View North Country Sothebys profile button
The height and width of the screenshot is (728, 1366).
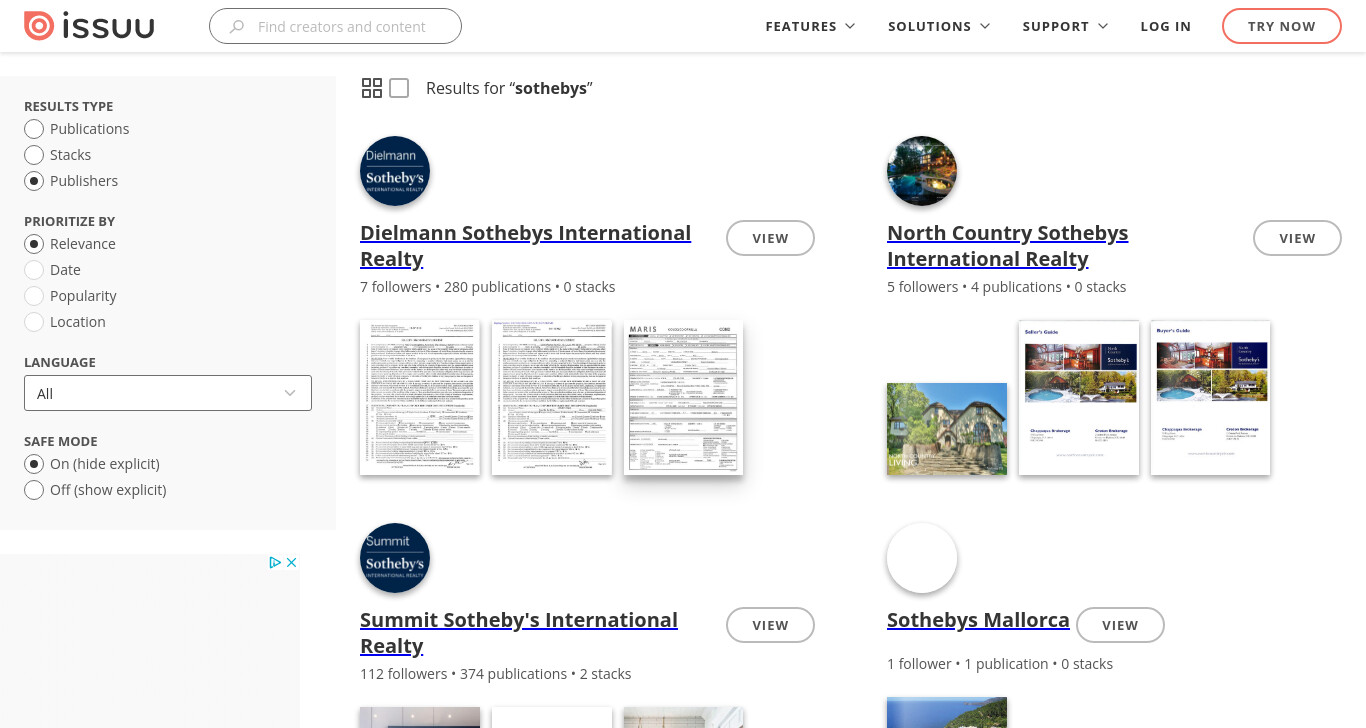[x=1297, y=238]
